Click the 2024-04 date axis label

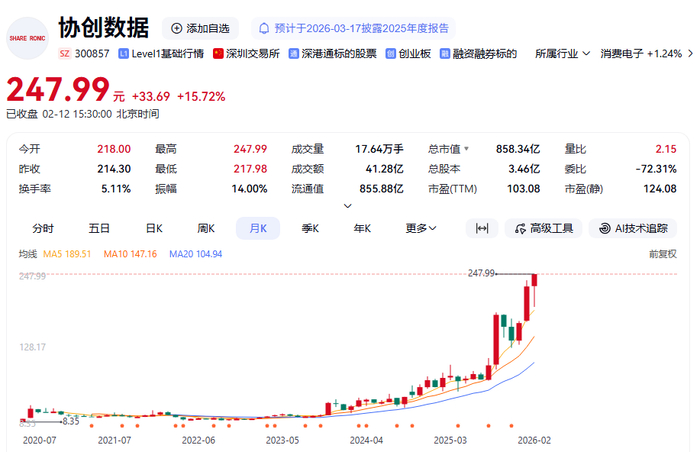(x=366, y=440)
